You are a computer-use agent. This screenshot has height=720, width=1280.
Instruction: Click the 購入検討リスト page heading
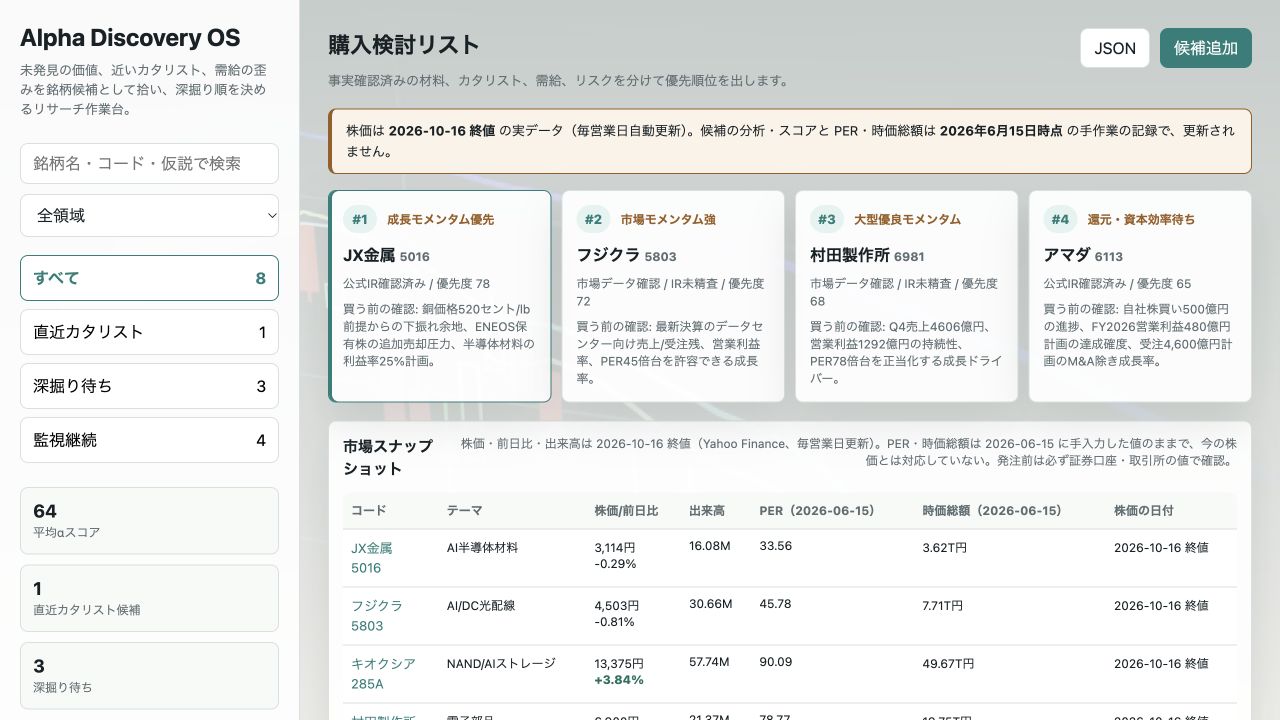pyautogui.click(x=404, y=45)
